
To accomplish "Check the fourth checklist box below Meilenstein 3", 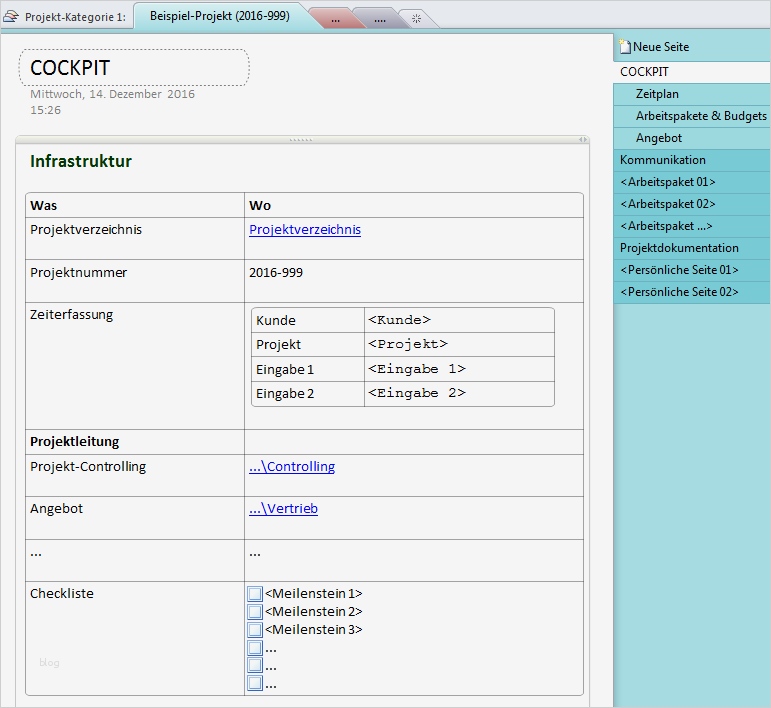I will (255, 648).
